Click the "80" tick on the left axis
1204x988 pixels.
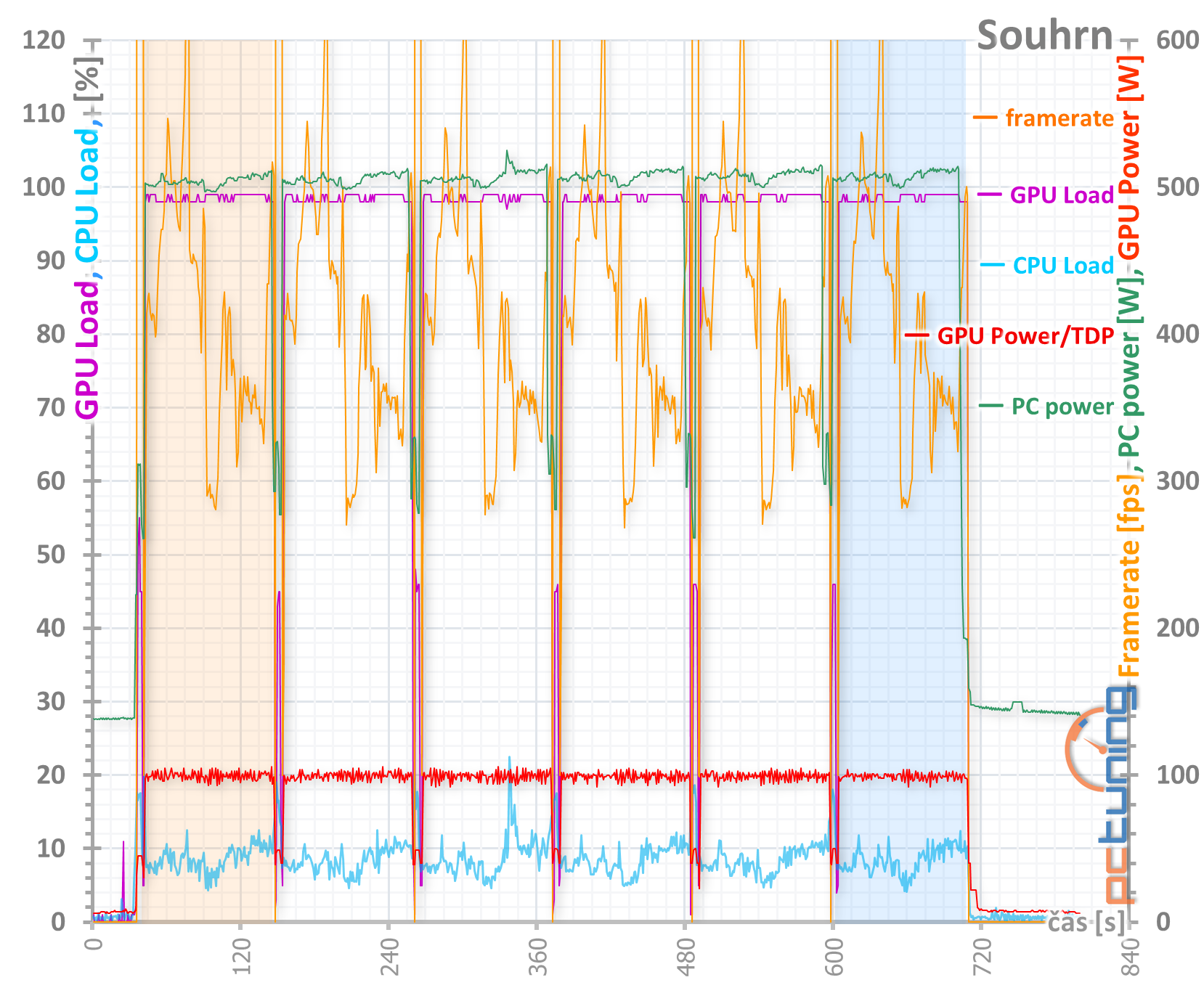pos(51,334)
